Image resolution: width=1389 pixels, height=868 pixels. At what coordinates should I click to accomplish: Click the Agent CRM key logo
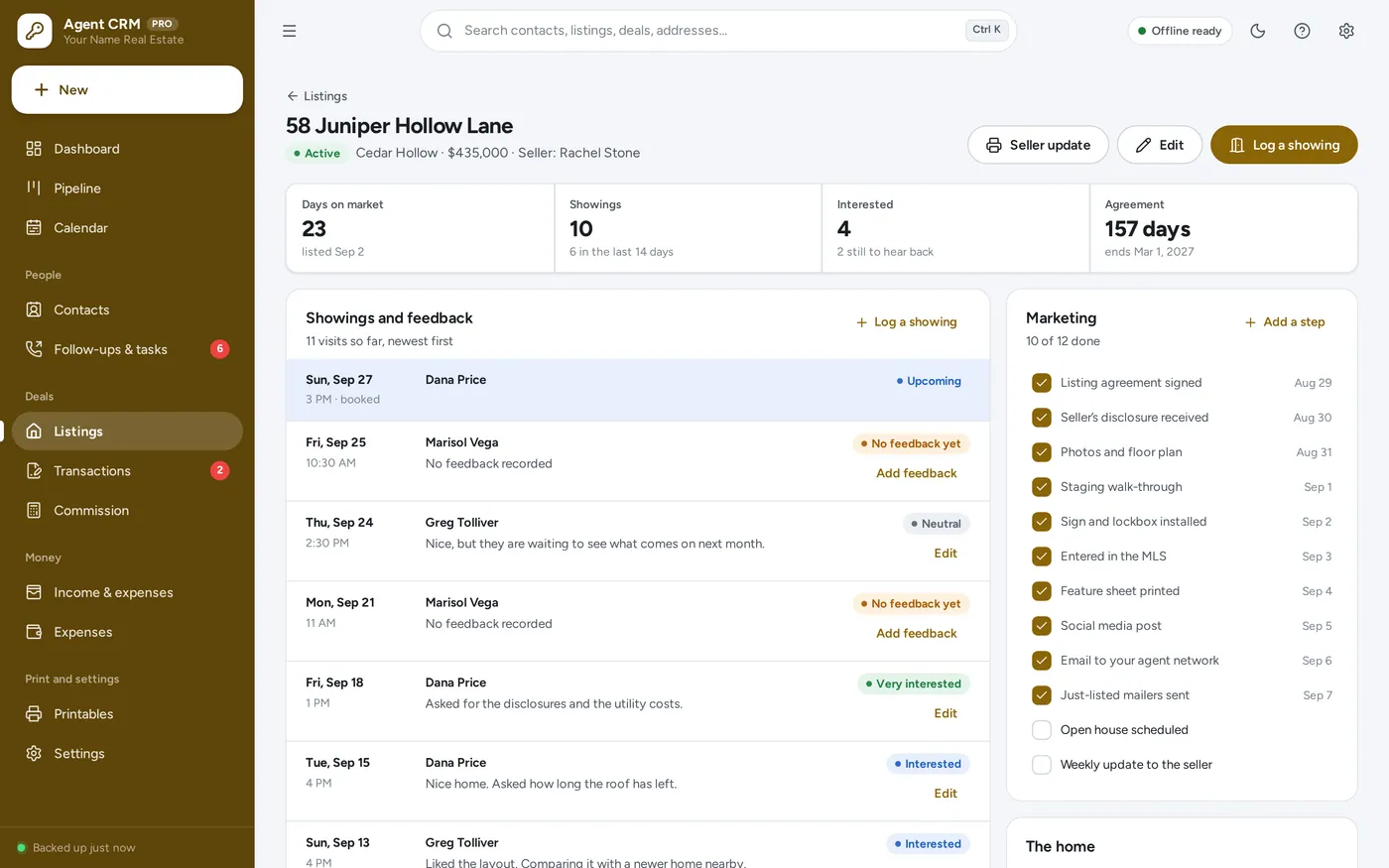pyautogui.click(x=35, y=31)
